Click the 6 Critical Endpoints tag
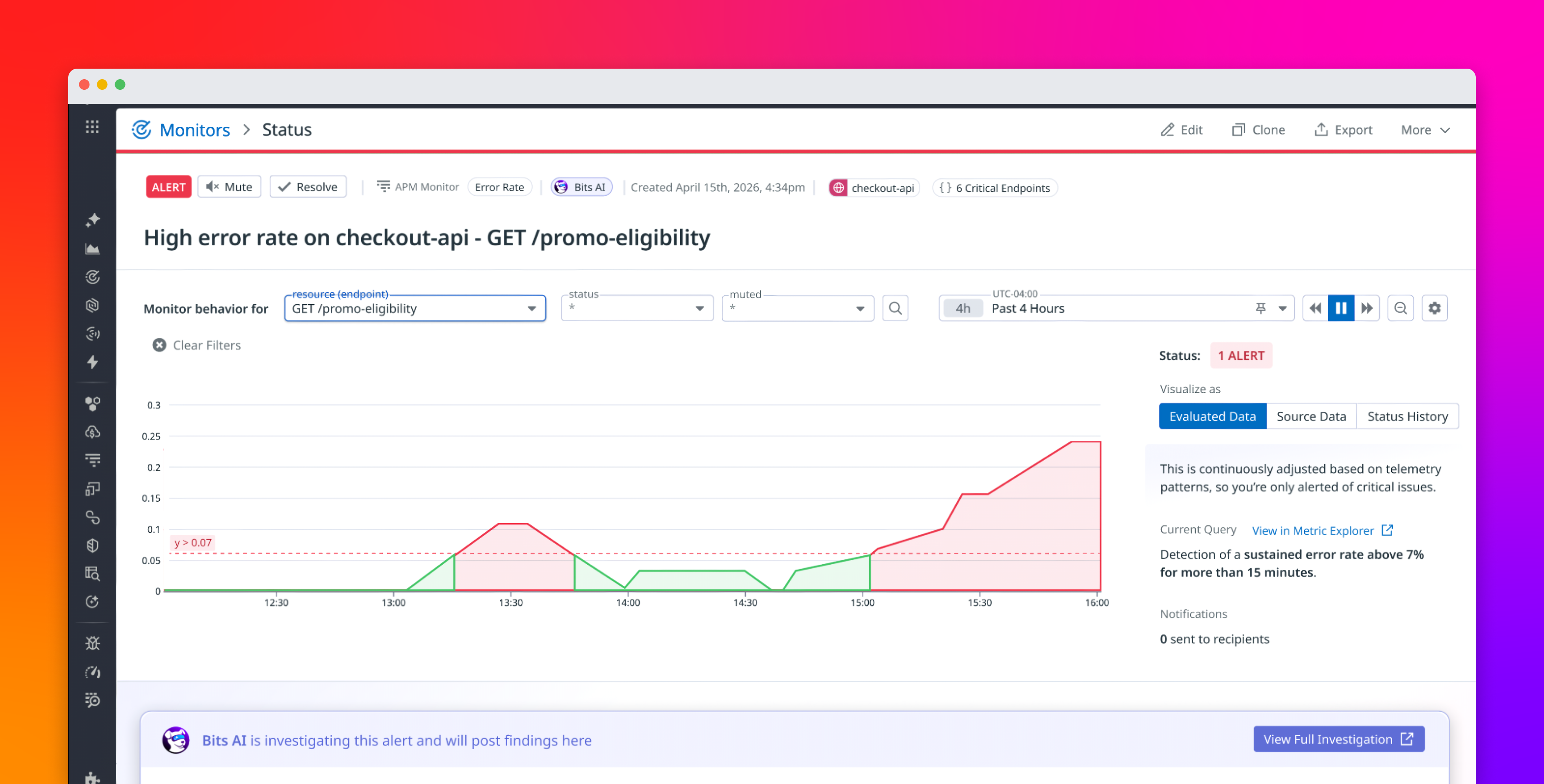The height and width of the screenshot is (784, 1544). coord(995,188)
